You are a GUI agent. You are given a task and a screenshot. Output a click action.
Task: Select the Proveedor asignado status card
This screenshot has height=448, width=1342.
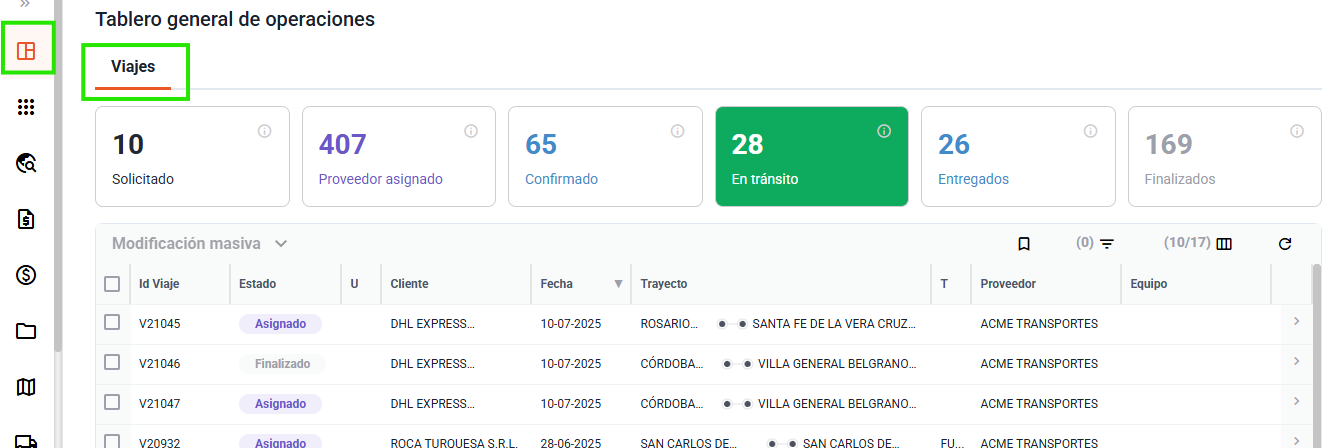click(x=399, y=157)
